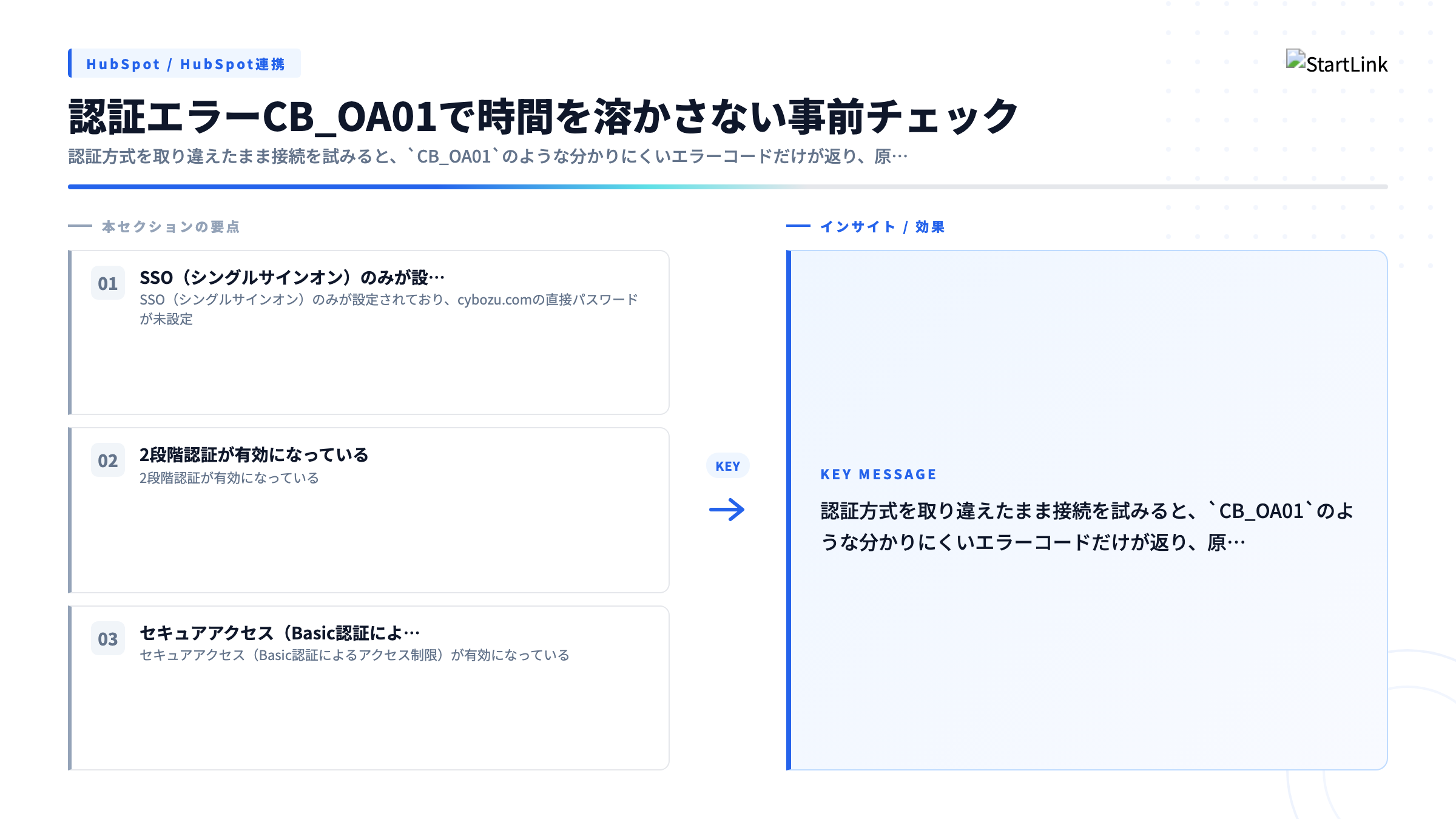Click description mentioning cybozu.comの直接パスワード
1456x819 pixels.
click(389, 309)
